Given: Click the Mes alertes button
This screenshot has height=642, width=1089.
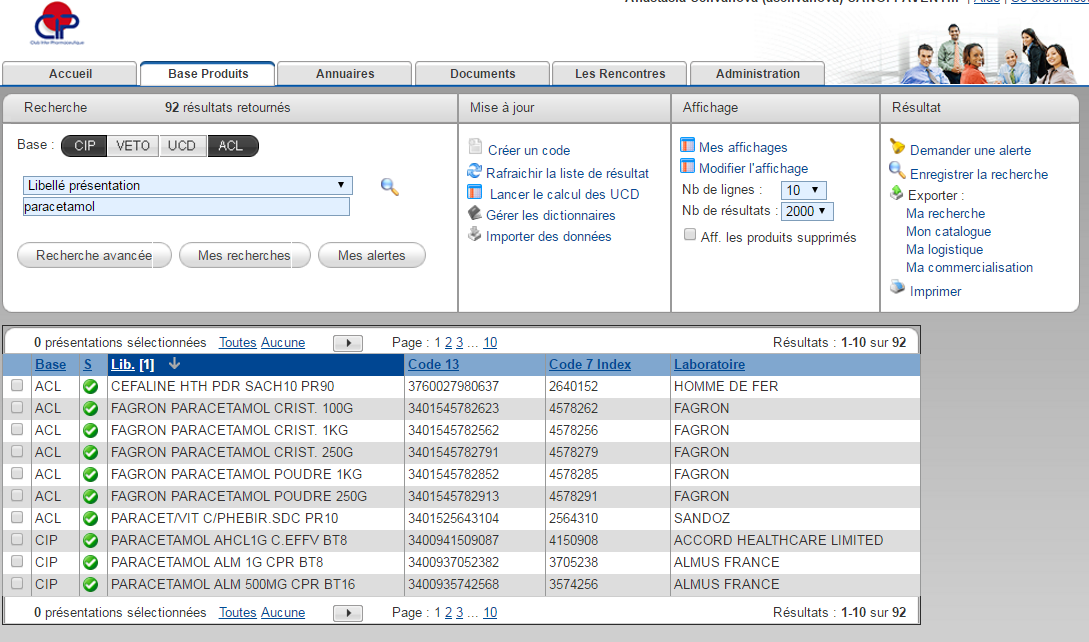Looking at the screenshot, I should pos(372,256).
